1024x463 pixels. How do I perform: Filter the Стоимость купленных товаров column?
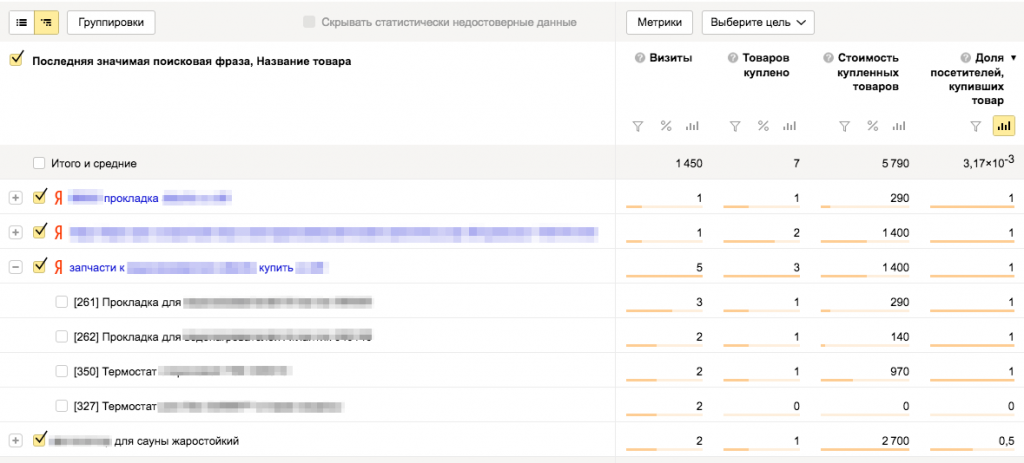tap(845, 126)
